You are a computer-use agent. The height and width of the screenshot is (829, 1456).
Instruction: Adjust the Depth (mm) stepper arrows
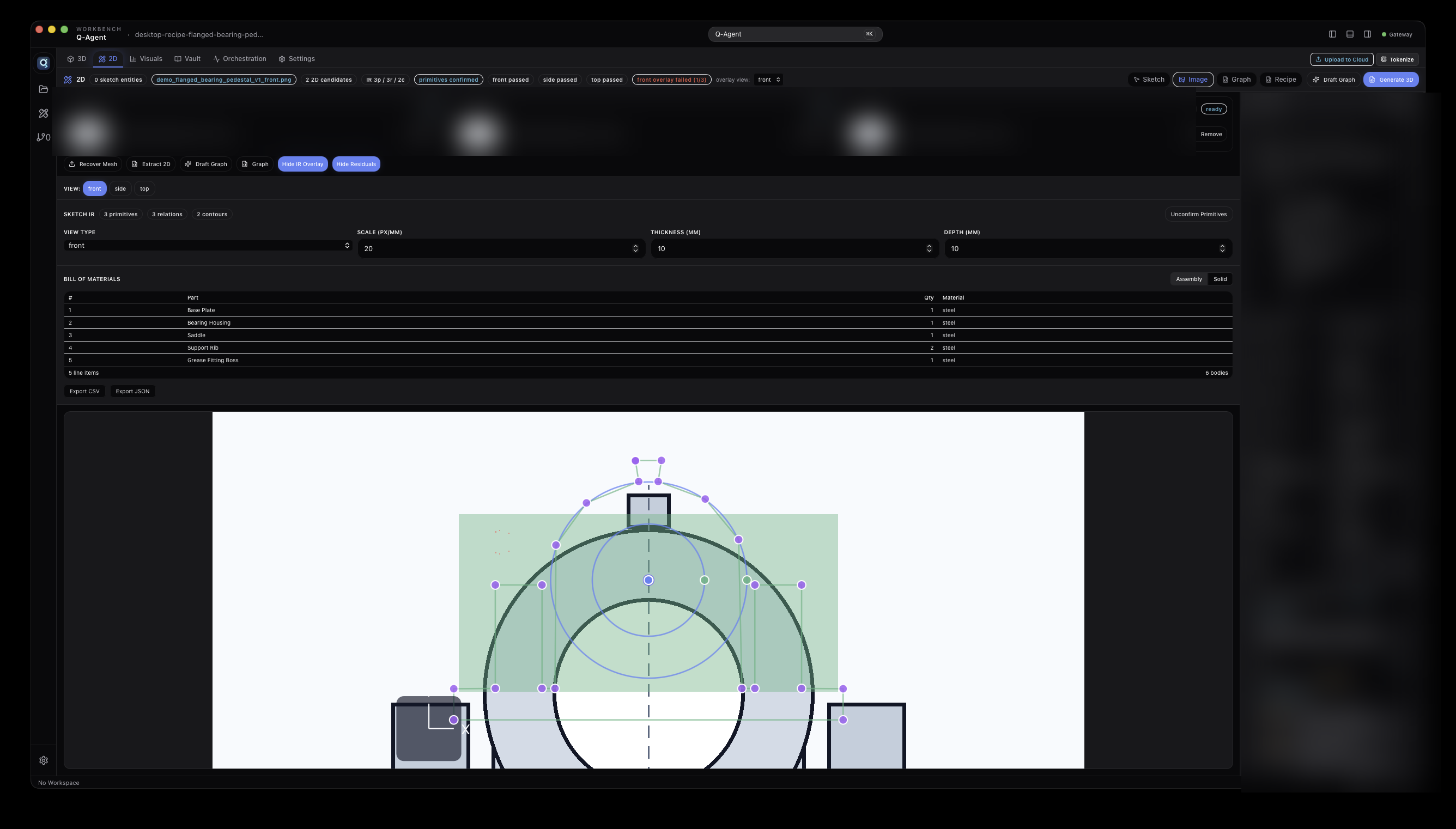(x=1222, y=248)
